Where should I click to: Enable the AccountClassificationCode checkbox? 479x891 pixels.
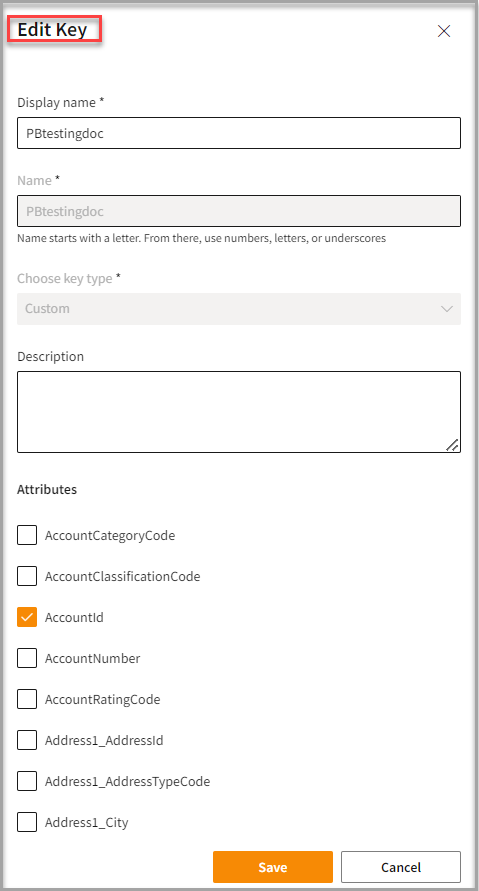pyautogui.click(x=27, y=576)
